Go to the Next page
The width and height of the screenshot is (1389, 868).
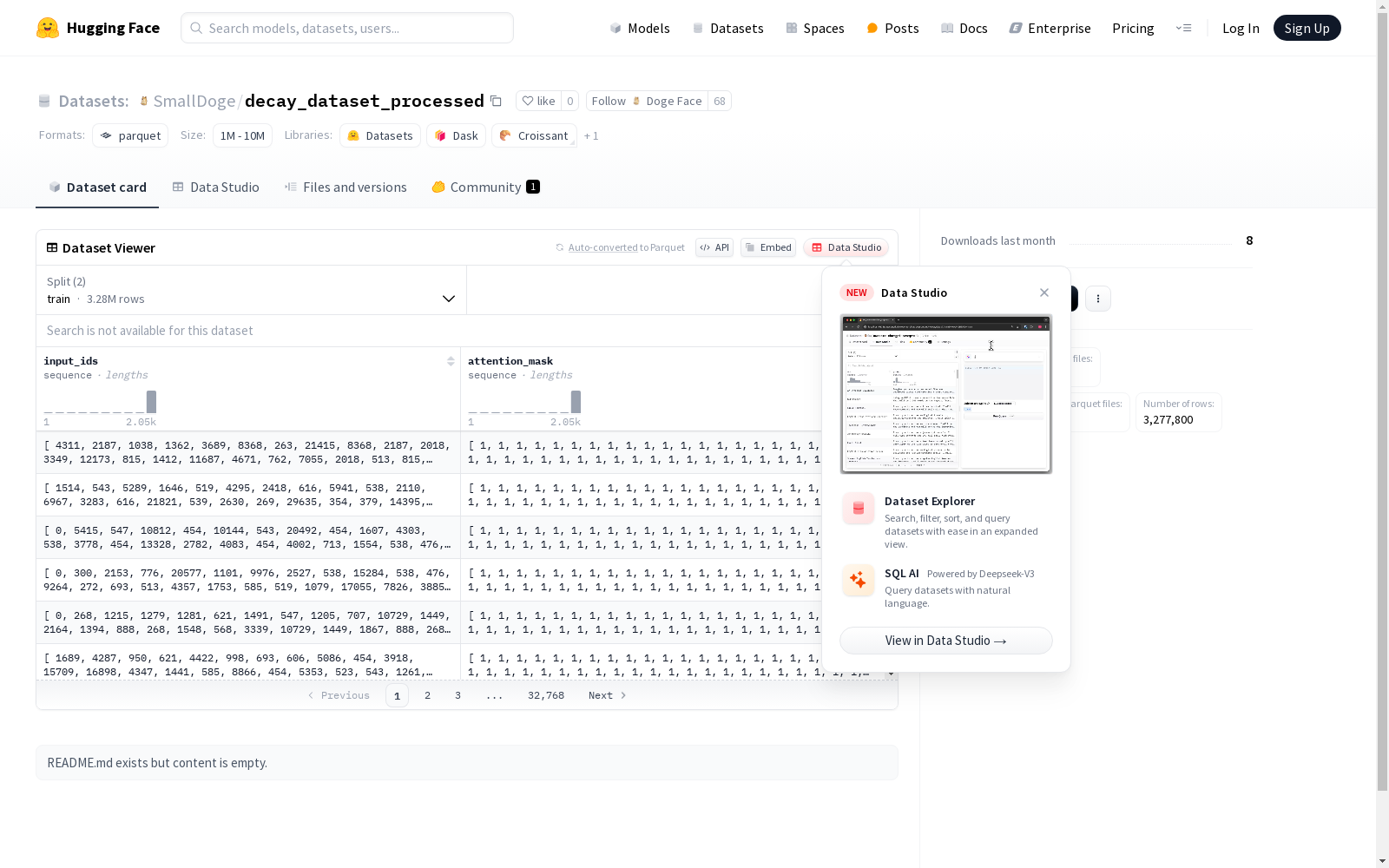tap(608, 695)
